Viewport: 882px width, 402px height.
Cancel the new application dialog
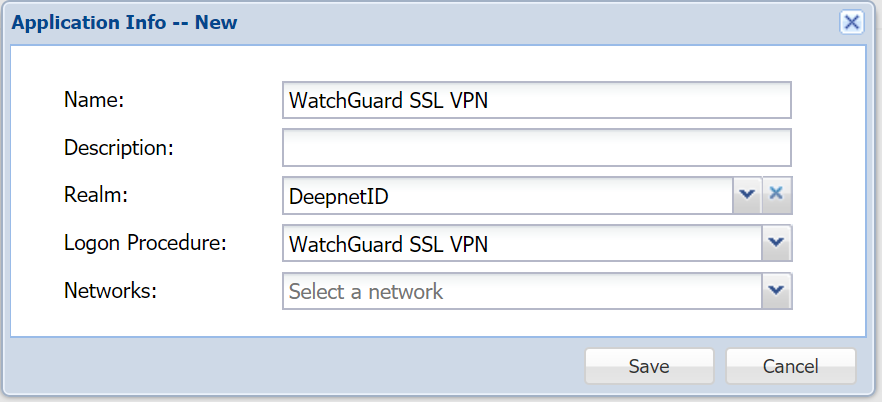(x=790, y=366)
